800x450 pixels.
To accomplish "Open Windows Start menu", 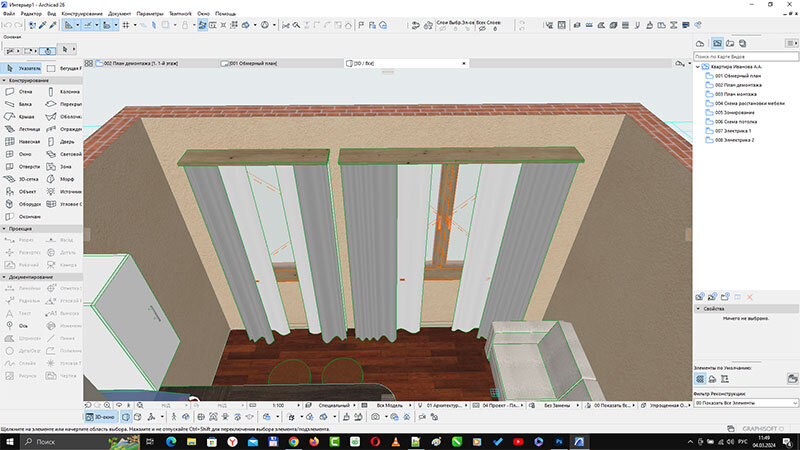I will pyautogui.click(x=10, y=442).
